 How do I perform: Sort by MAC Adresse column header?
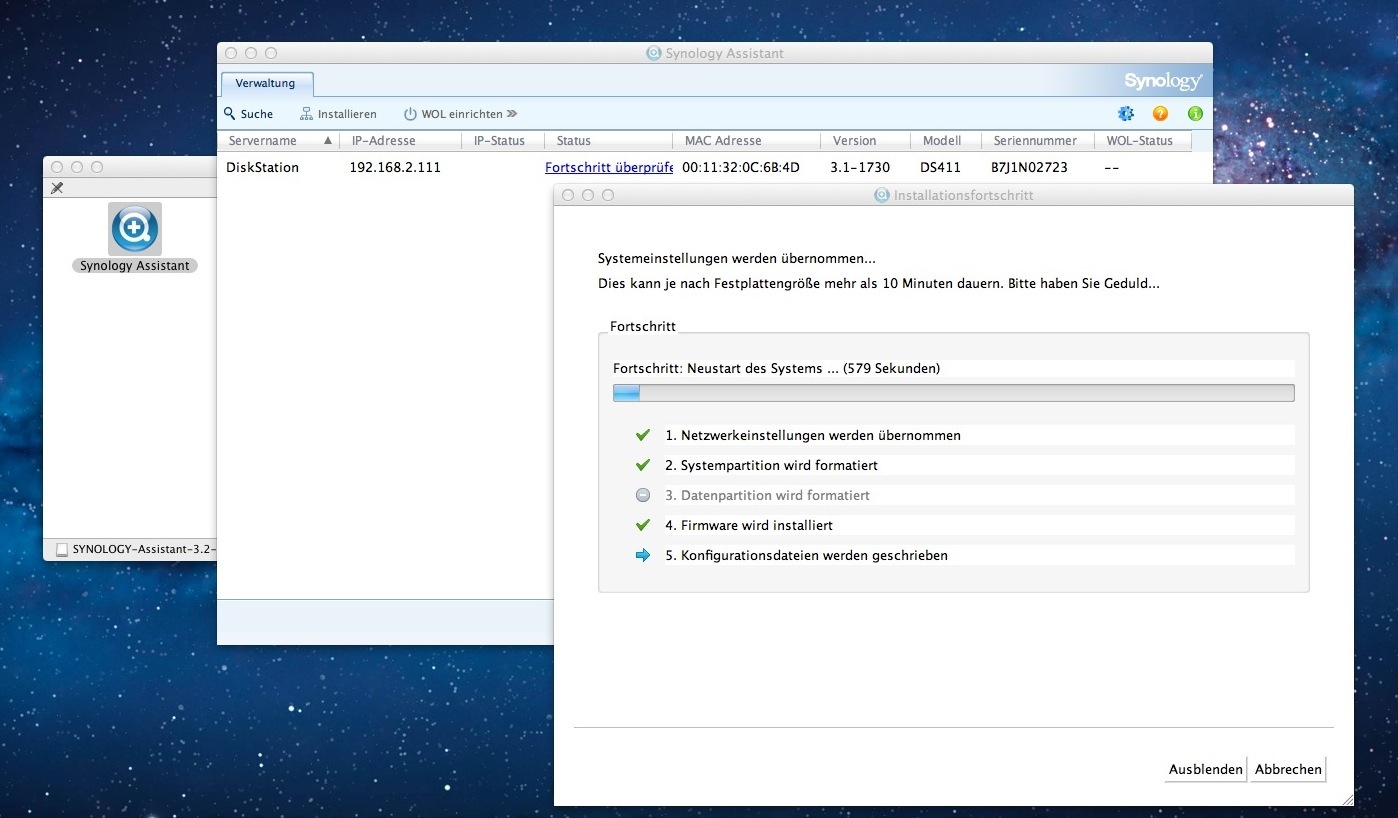(x=746, y=141)
